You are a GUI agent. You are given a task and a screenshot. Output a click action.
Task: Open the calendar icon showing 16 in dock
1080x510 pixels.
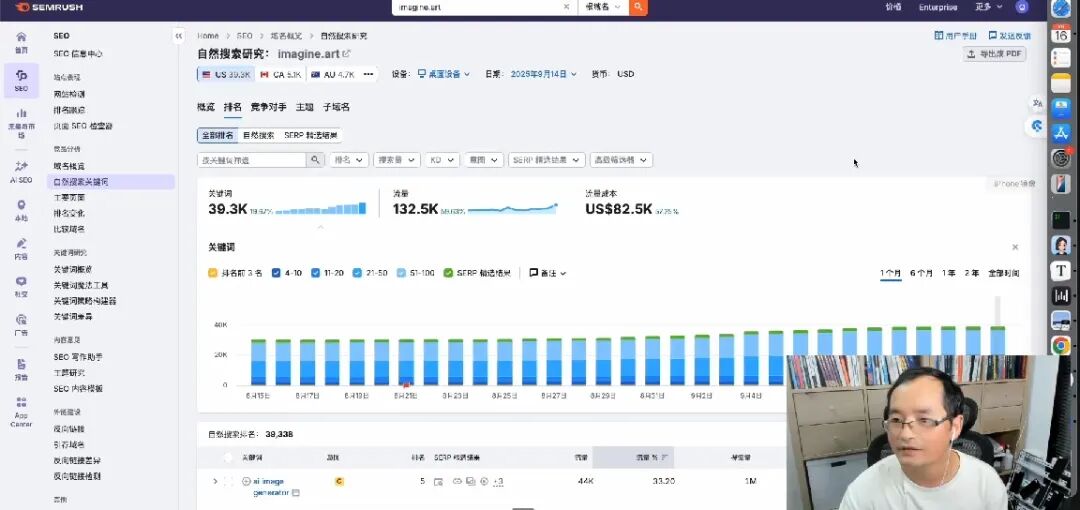coord(1061,34)
